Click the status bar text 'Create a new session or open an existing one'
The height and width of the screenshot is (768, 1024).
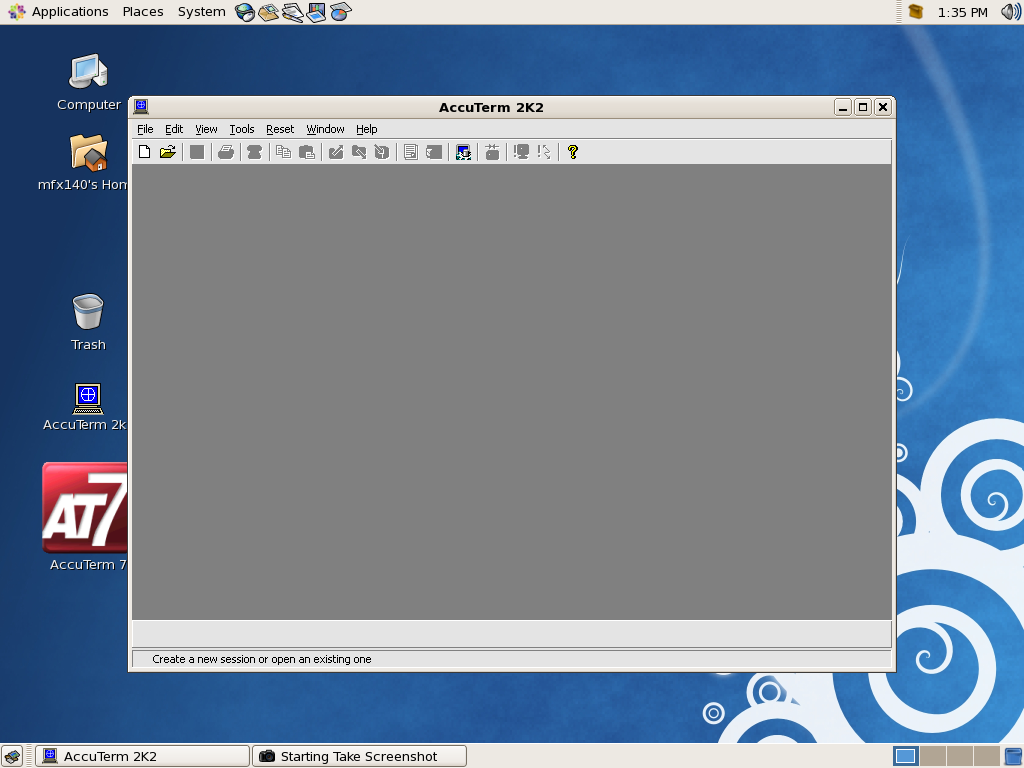pyautogui.click(x=262, y=660)
